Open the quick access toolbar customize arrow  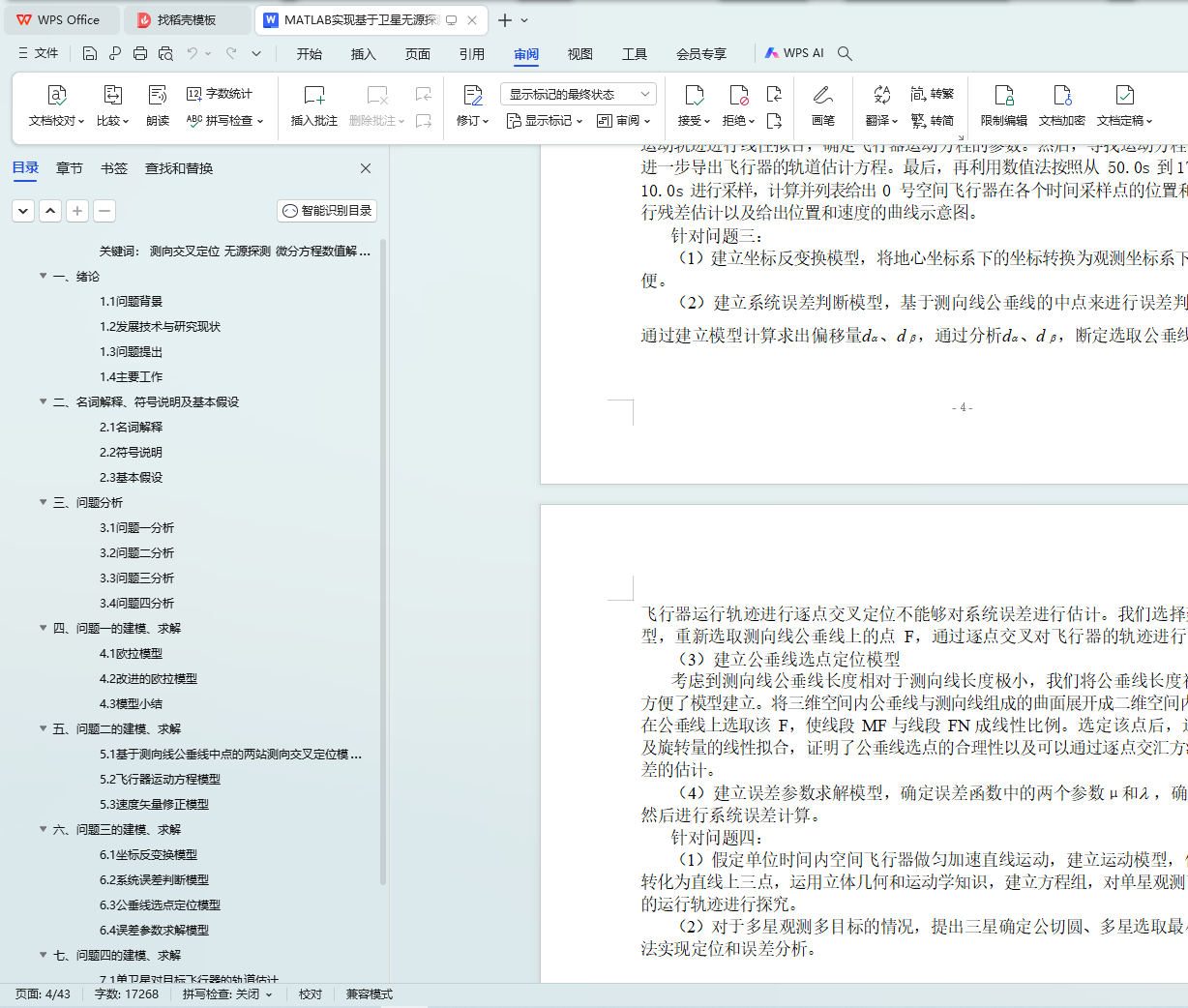tap(256, 53)
